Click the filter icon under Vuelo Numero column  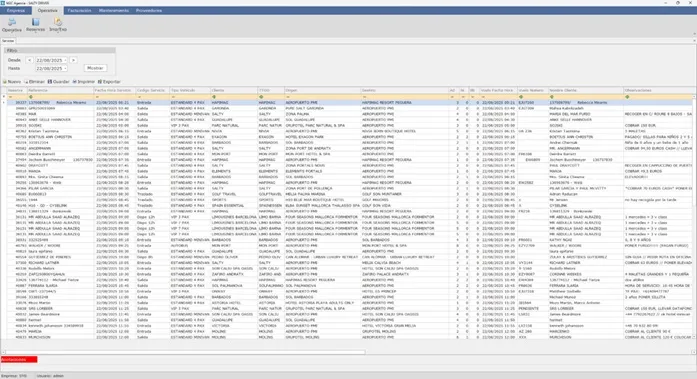coord(521,96)
